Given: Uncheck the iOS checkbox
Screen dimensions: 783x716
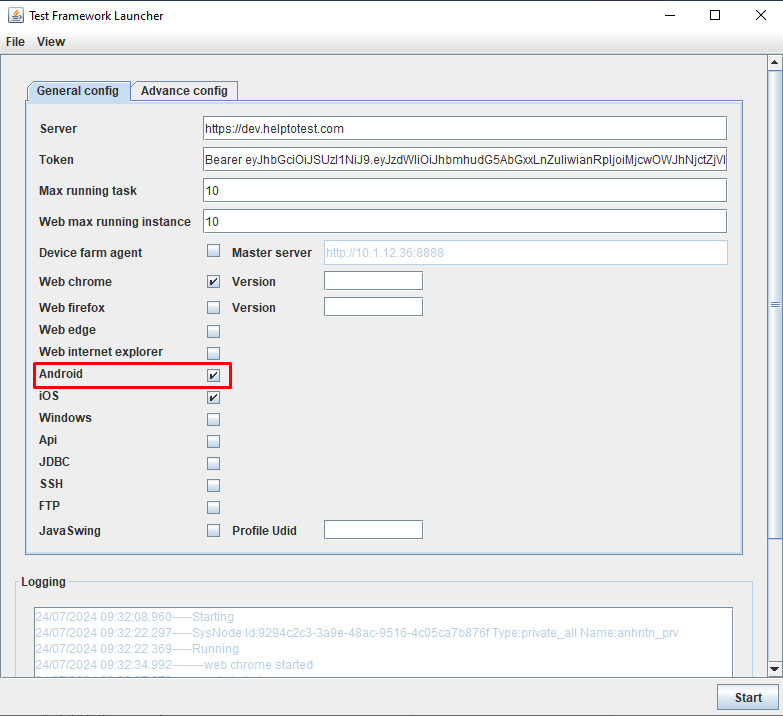Looking at the screenshot, I should (213, 397).
